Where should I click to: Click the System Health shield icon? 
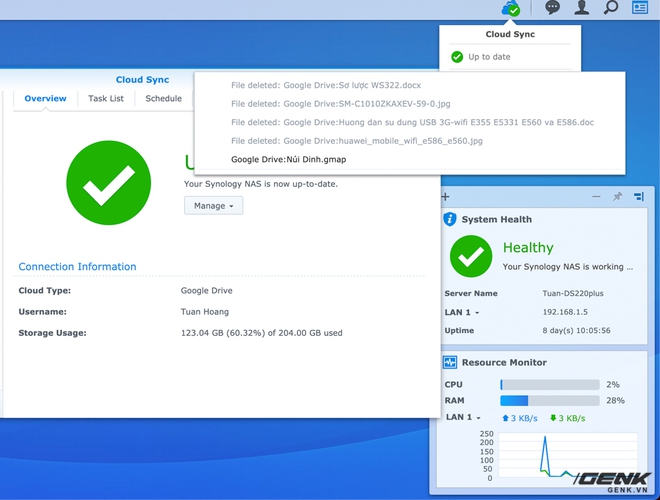click(450, 219)
